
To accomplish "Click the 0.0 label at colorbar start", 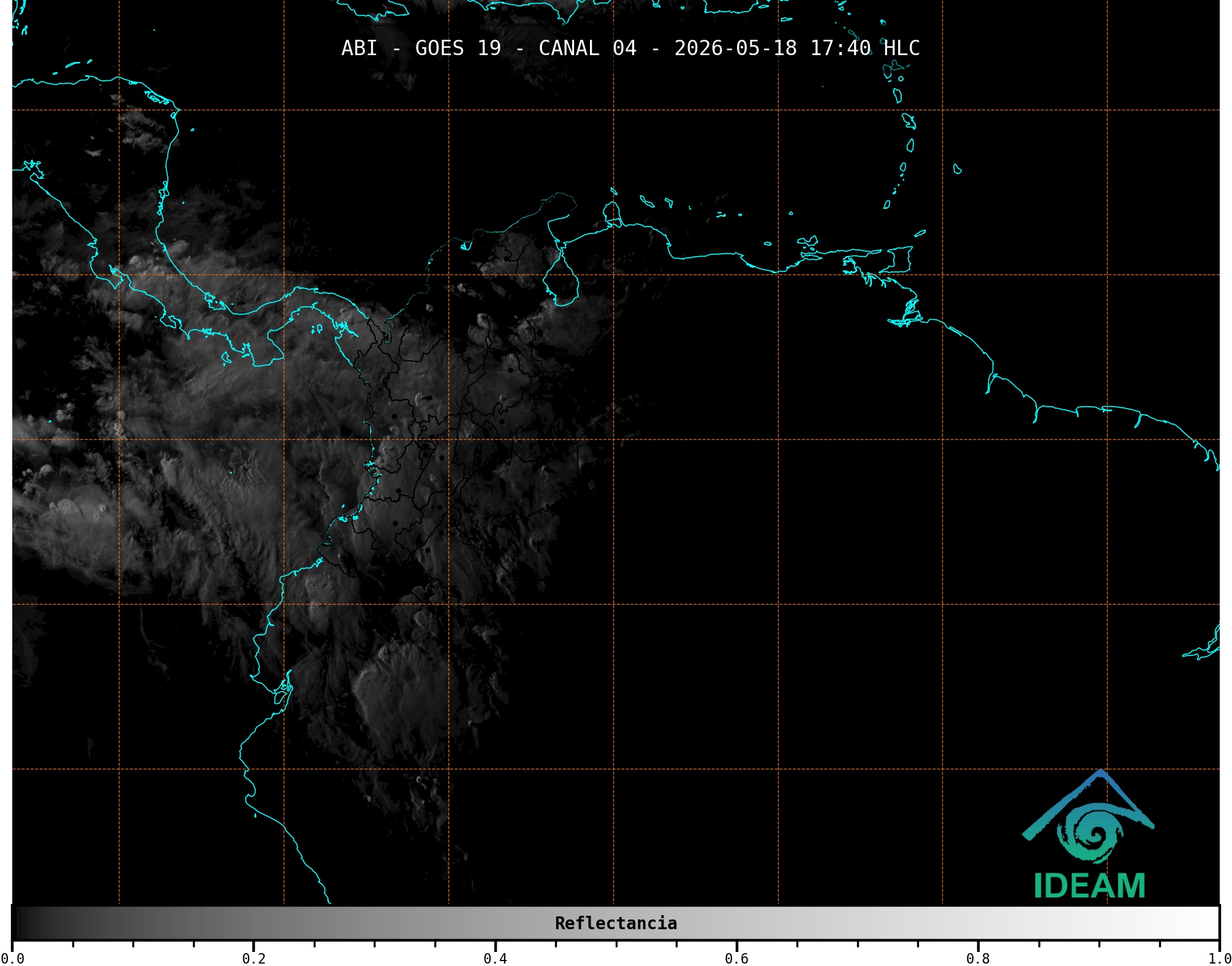I will pyautogui.click(x=12, y=958).
